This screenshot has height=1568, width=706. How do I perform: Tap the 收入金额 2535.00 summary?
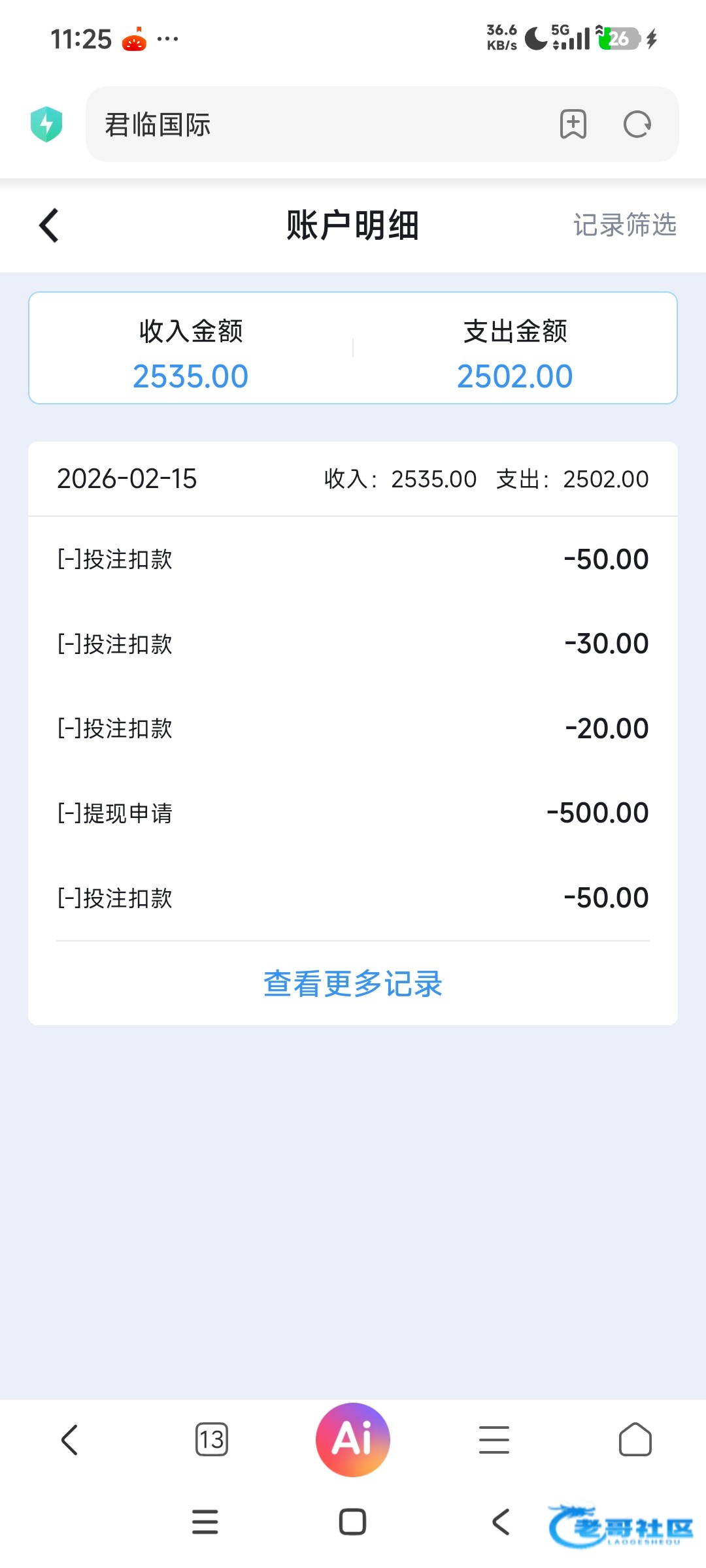click(x=191, y=354)
